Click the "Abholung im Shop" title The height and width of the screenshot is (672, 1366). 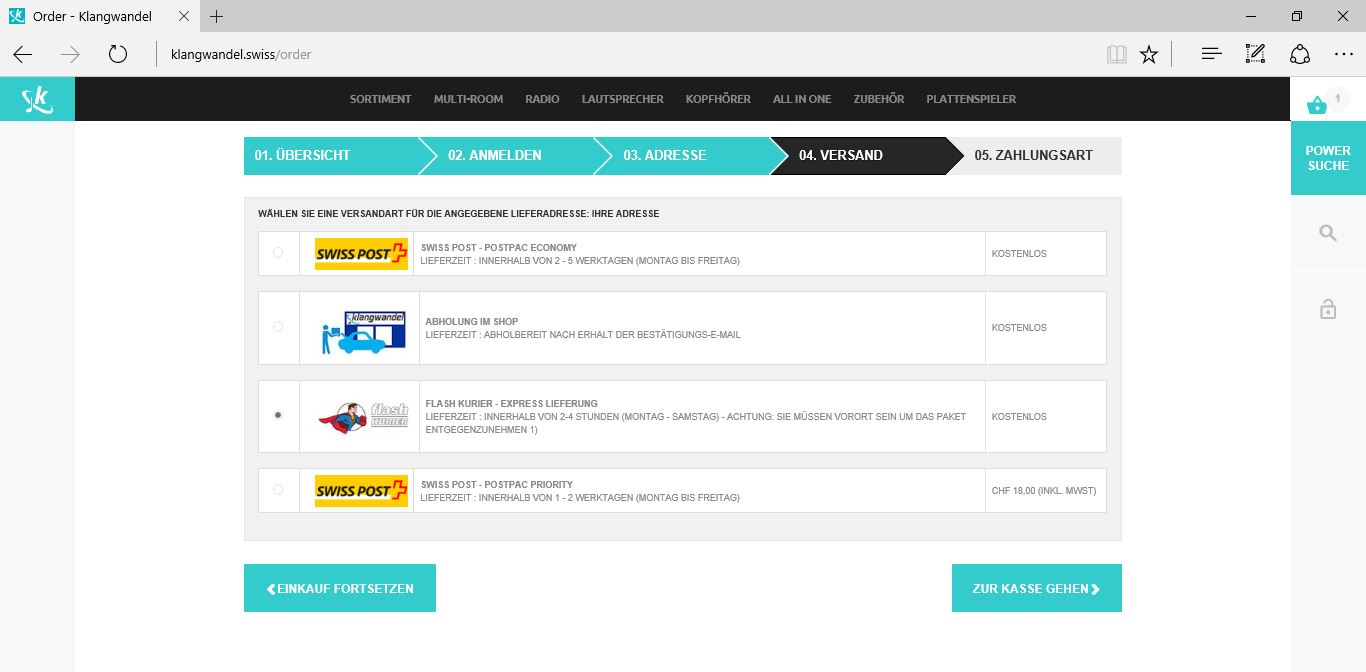click(x=472, y=322)
